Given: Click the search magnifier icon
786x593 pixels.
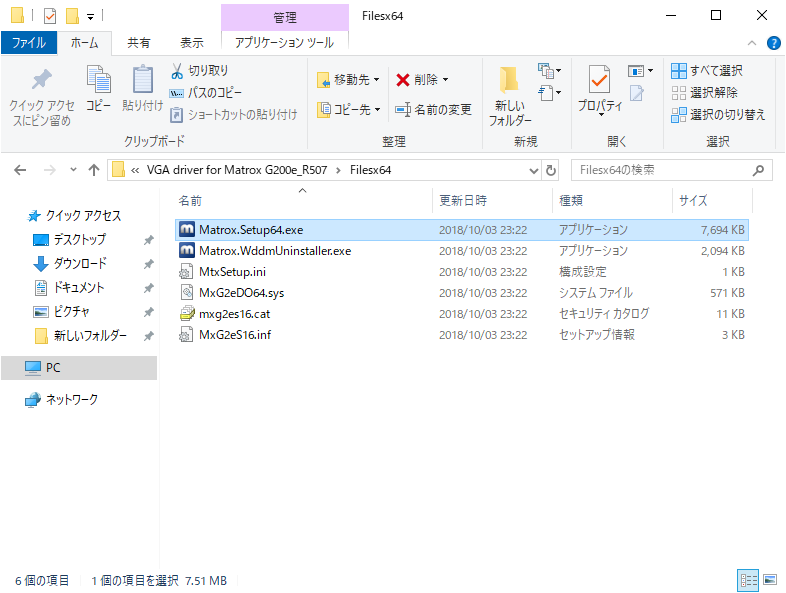Looking at the screenshot, I should (x=758, y=170).
